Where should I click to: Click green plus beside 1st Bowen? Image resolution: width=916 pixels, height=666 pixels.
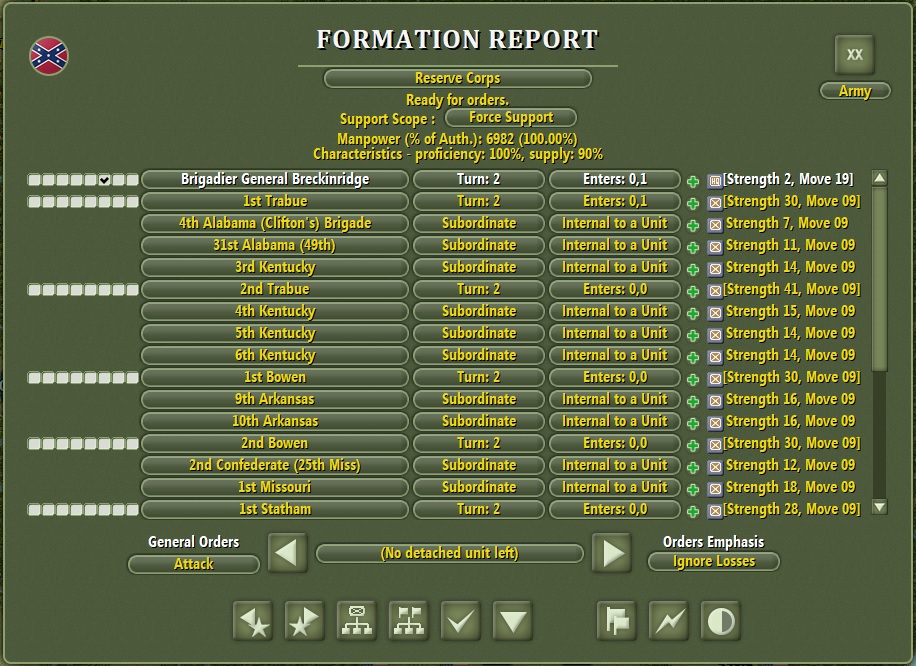(x=693, y=380)
